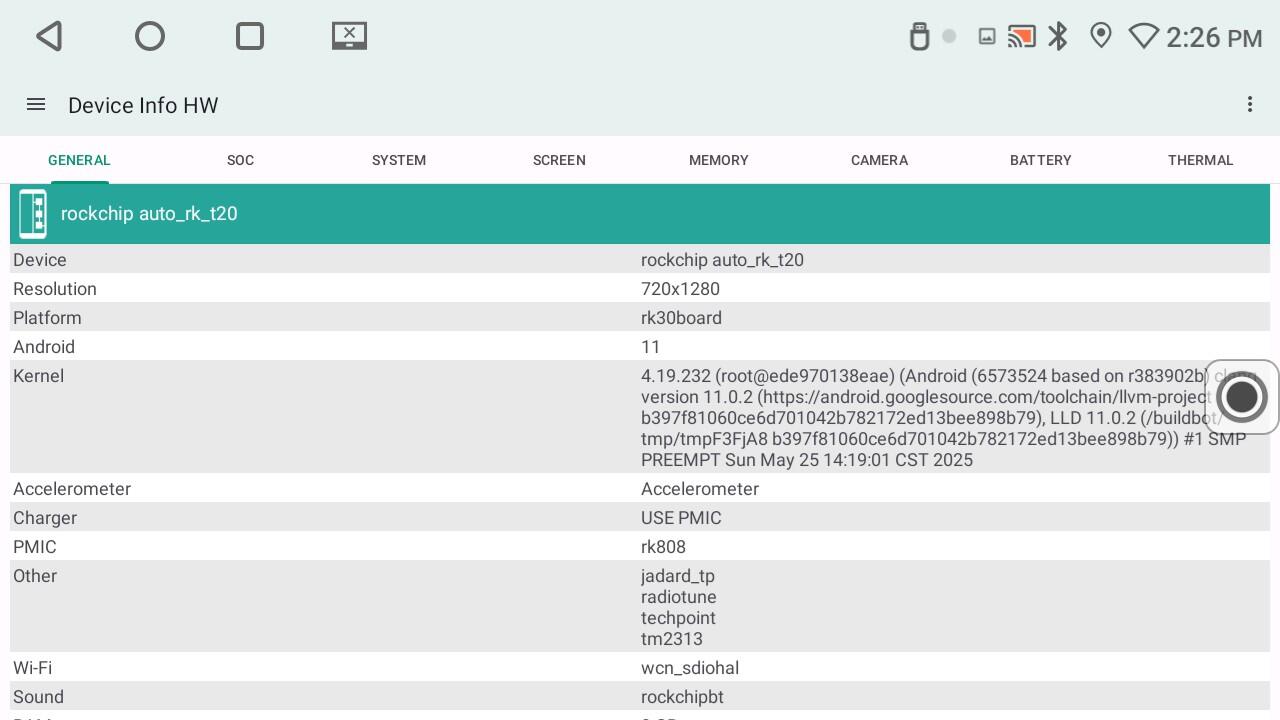
Task: Open the SCREEN tab
Action: [559, 160]
